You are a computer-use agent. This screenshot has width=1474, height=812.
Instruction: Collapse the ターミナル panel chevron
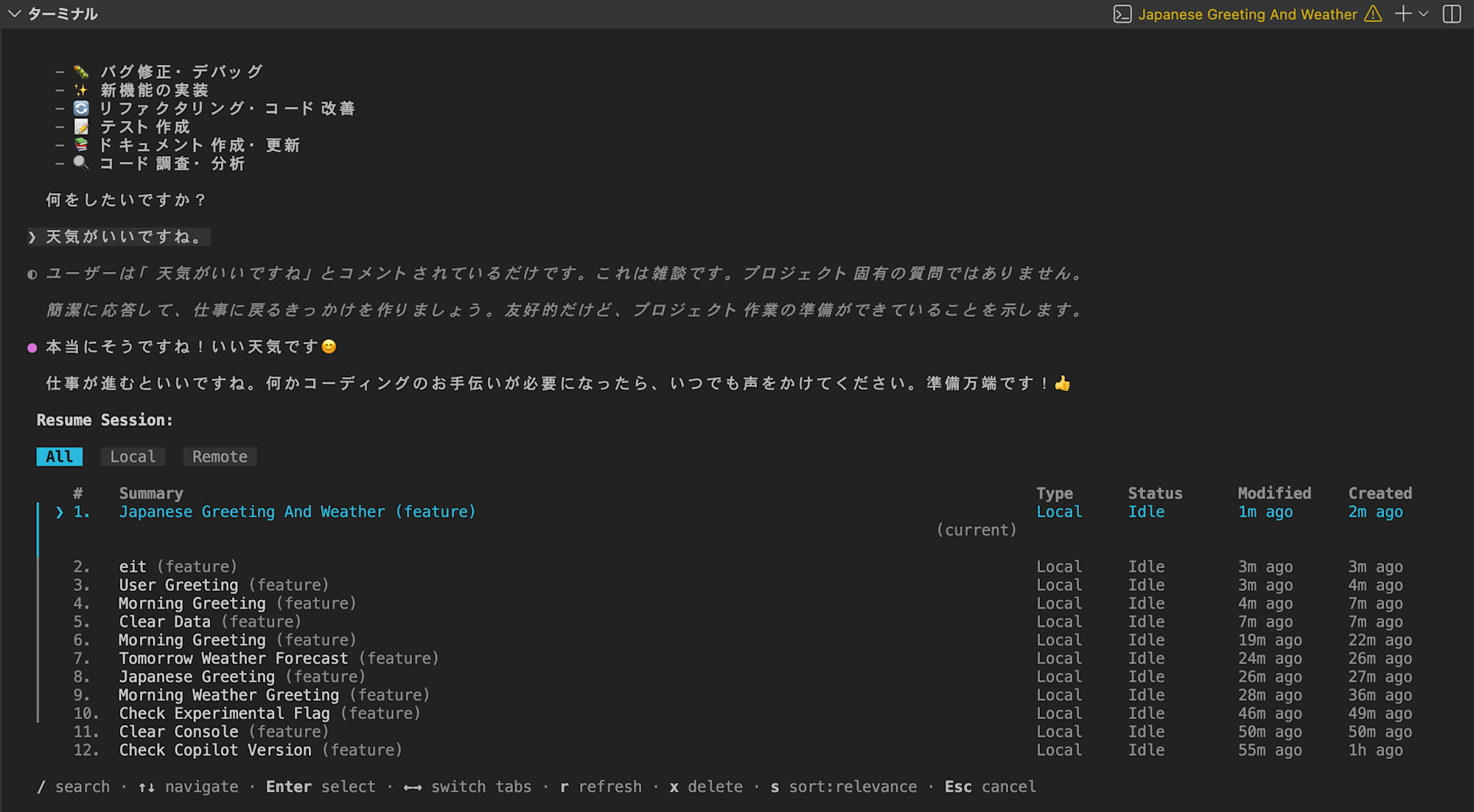tap(14, 14)
